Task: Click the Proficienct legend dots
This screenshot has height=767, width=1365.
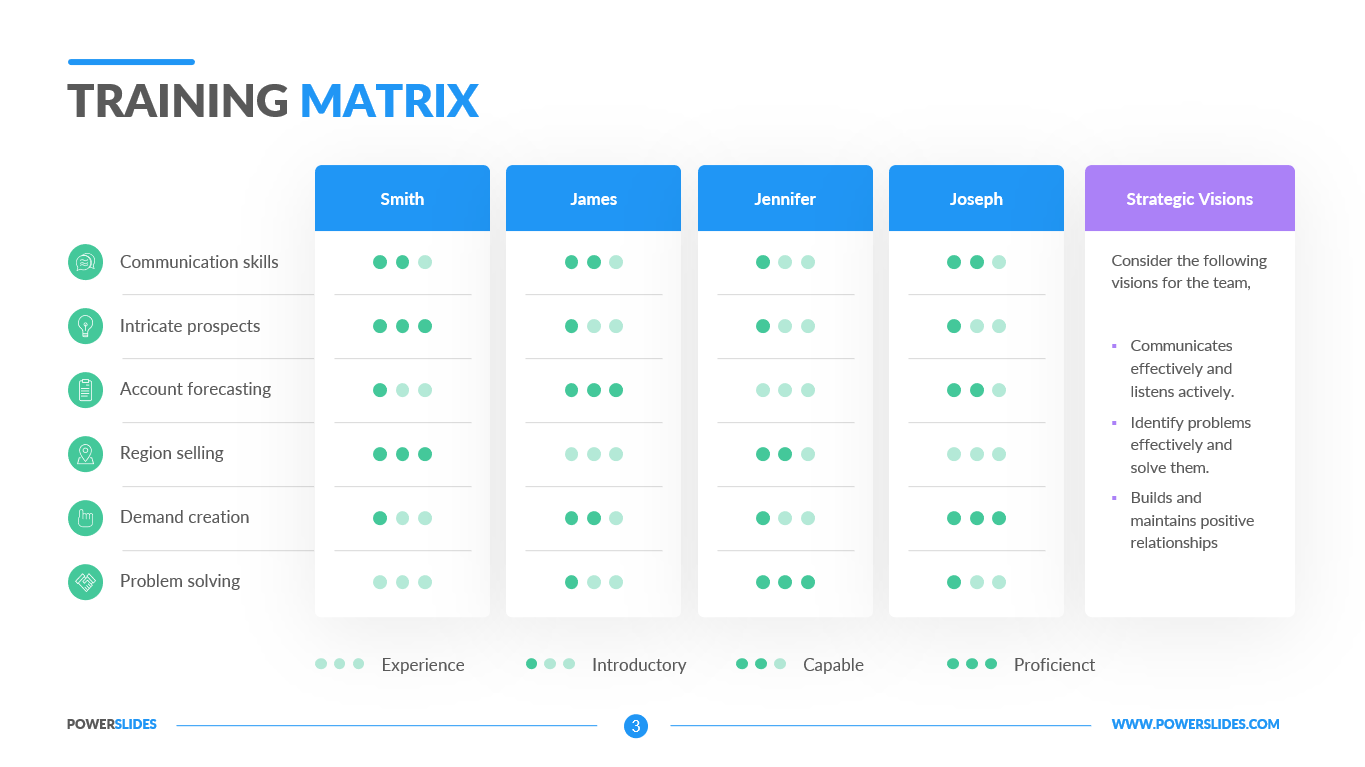Action: click(972, 664)
